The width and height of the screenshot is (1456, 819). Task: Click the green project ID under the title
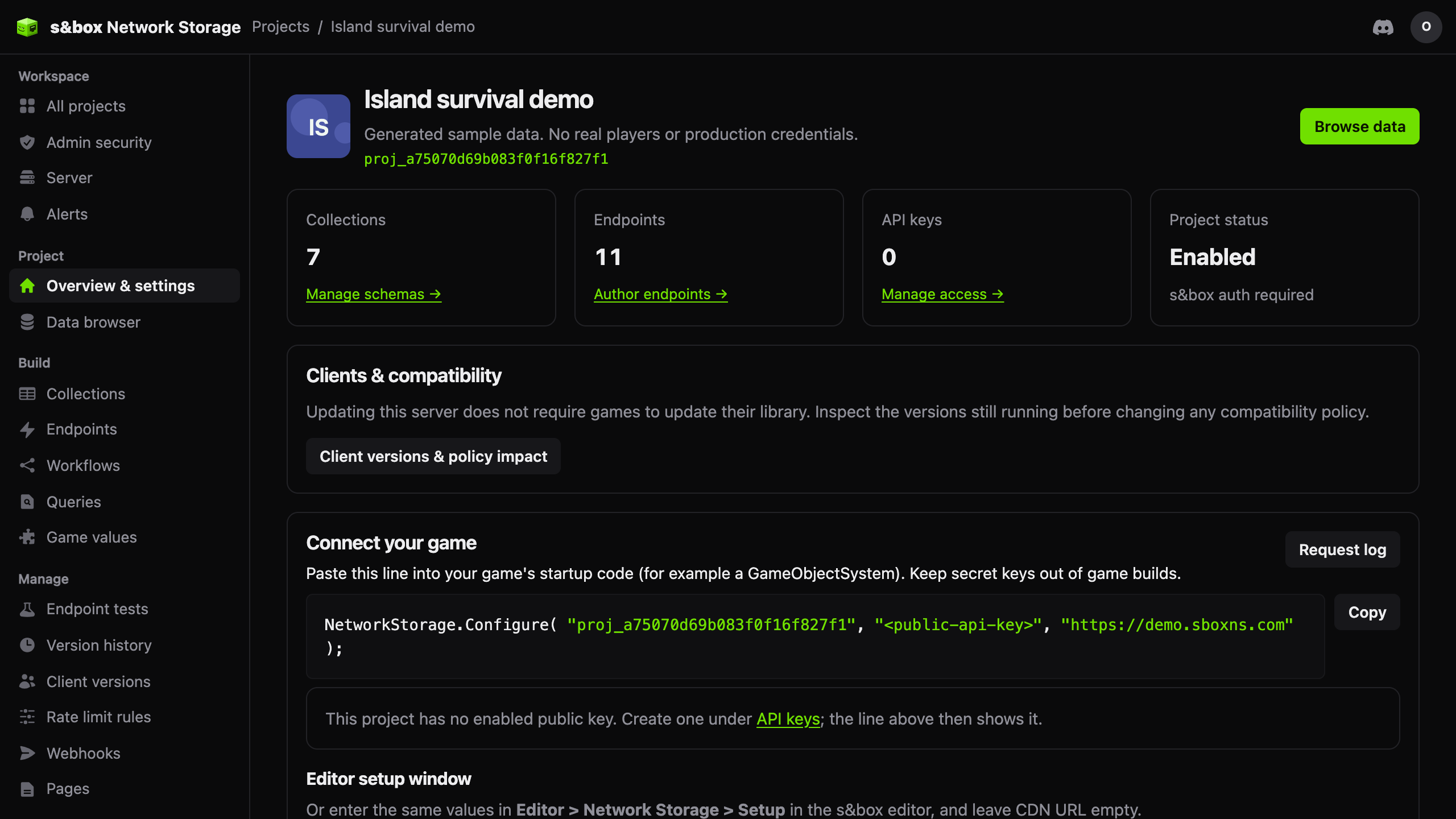pyautogui.click(x=486, y=159)
